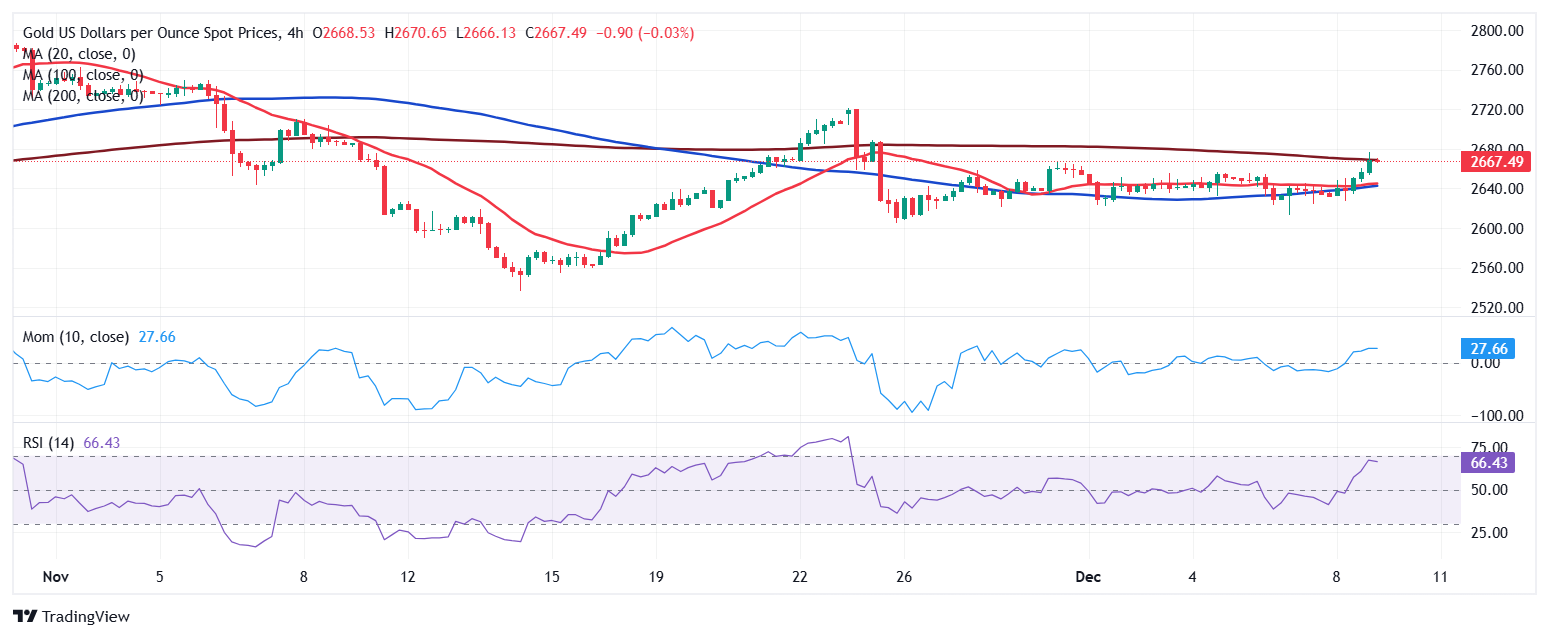Click the purple 66.43 RSI value tag
Image resolution: width=1549 pixels, height=638 pixels.
(x=1488, y=462)
